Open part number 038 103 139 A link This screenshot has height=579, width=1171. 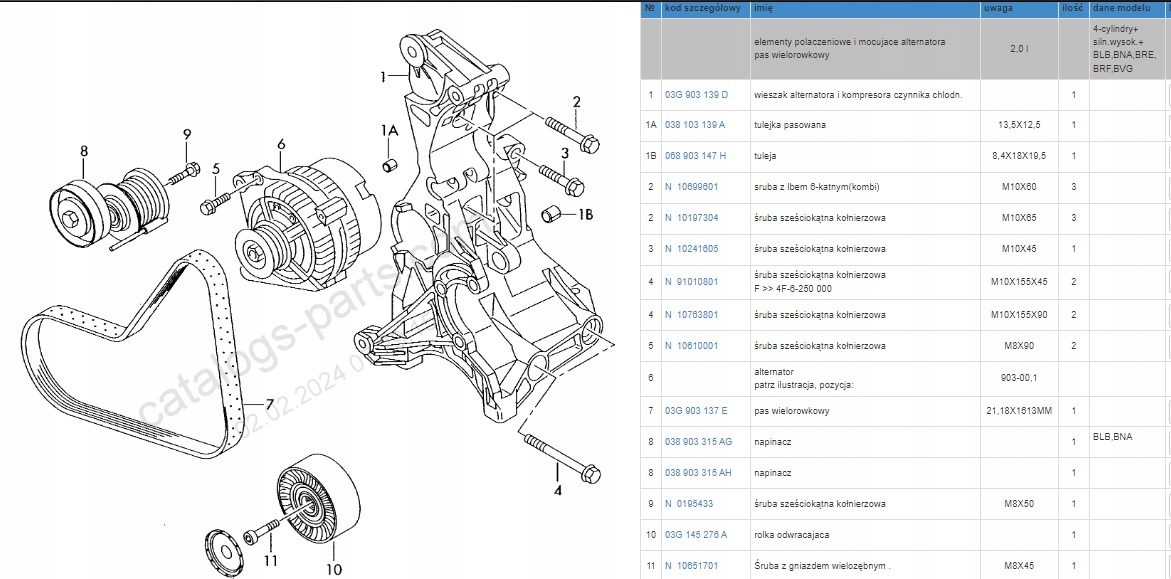click(695, 125)
